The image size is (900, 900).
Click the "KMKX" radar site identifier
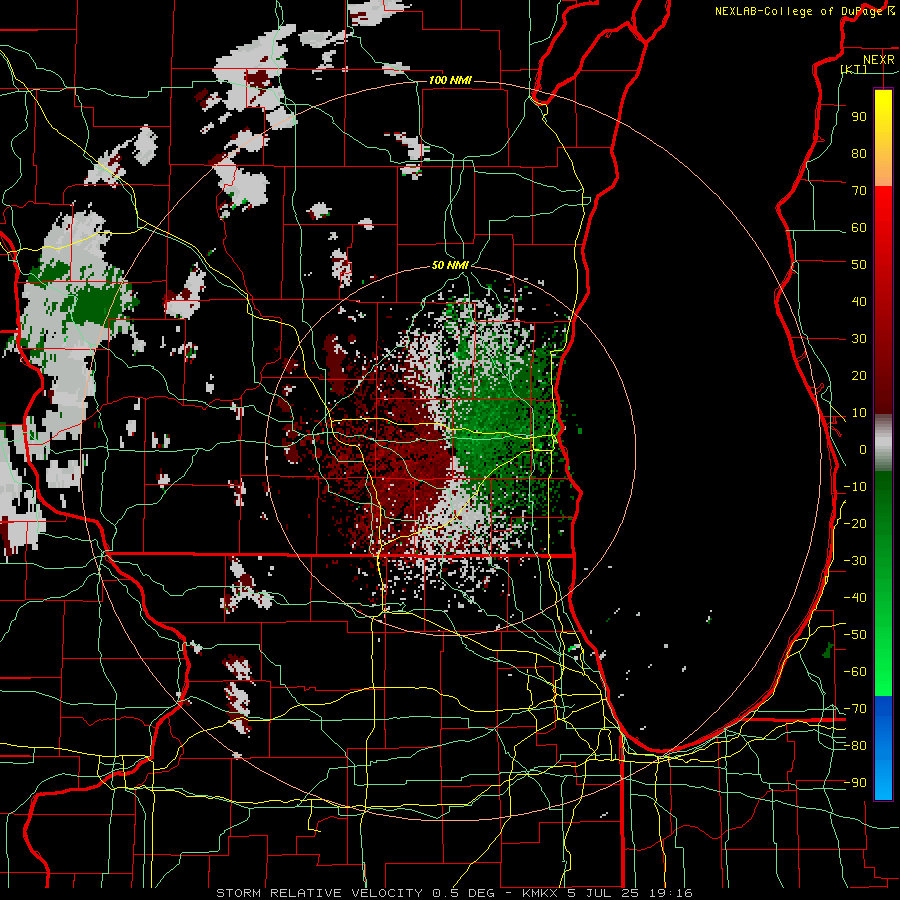coord(541,893)
